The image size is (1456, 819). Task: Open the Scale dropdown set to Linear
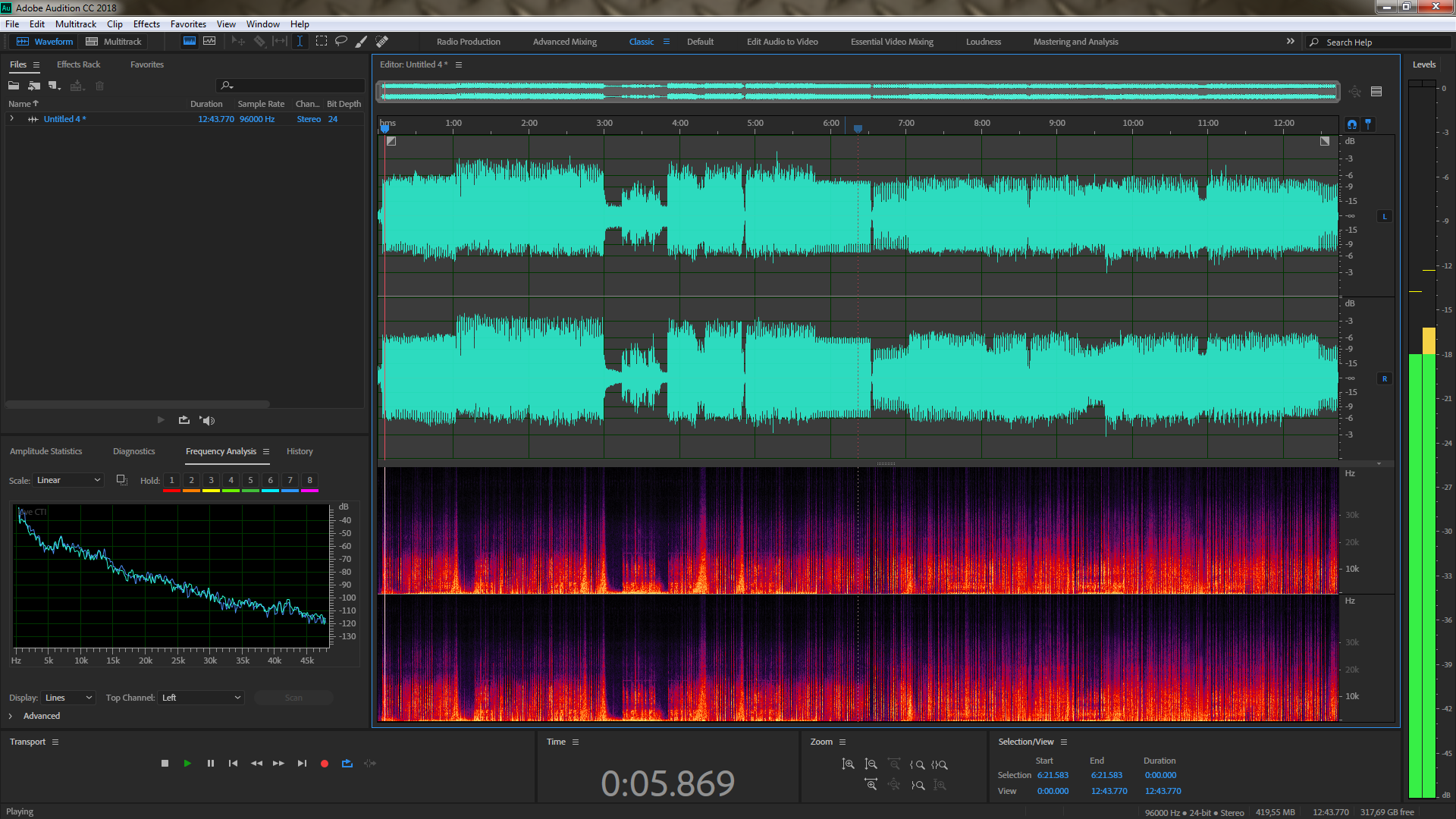click(x=68, y=480)
